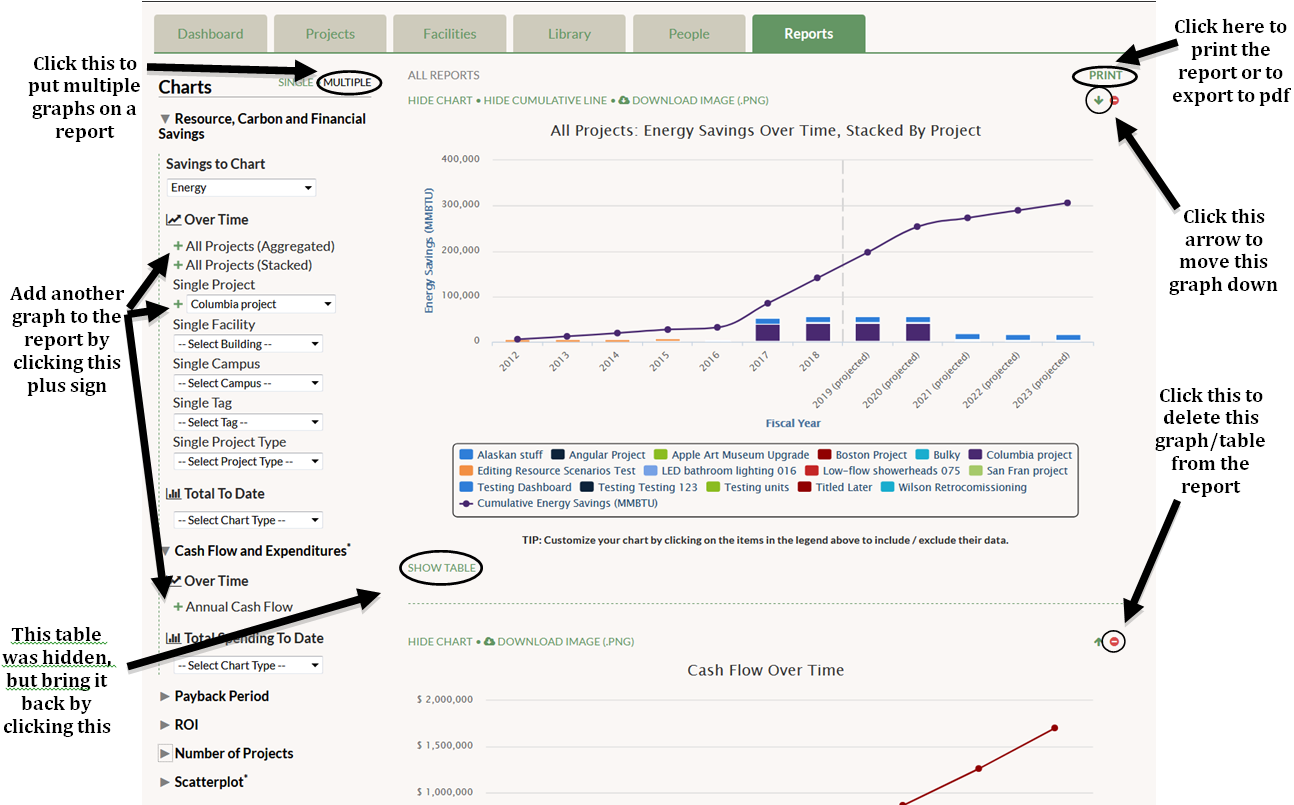Switch to the Dashboard tab
This screenshot has height=805, width=1294.
point(210,34)
